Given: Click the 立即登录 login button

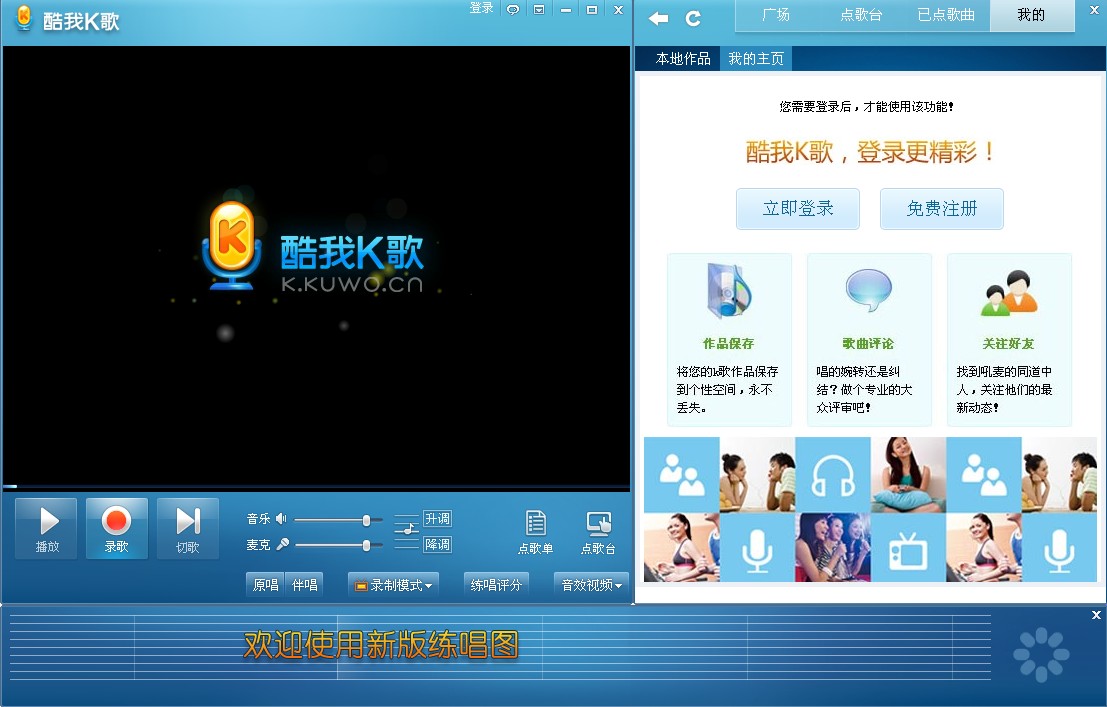Looking at the screenshot, I should pyautogui.click(x=797, y=209).
